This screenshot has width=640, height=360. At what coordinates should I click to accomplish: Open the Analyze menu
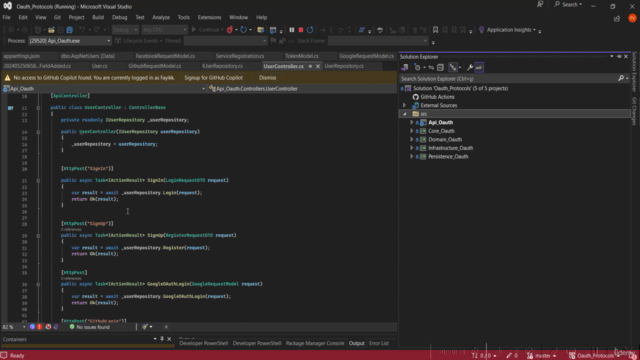161,18
